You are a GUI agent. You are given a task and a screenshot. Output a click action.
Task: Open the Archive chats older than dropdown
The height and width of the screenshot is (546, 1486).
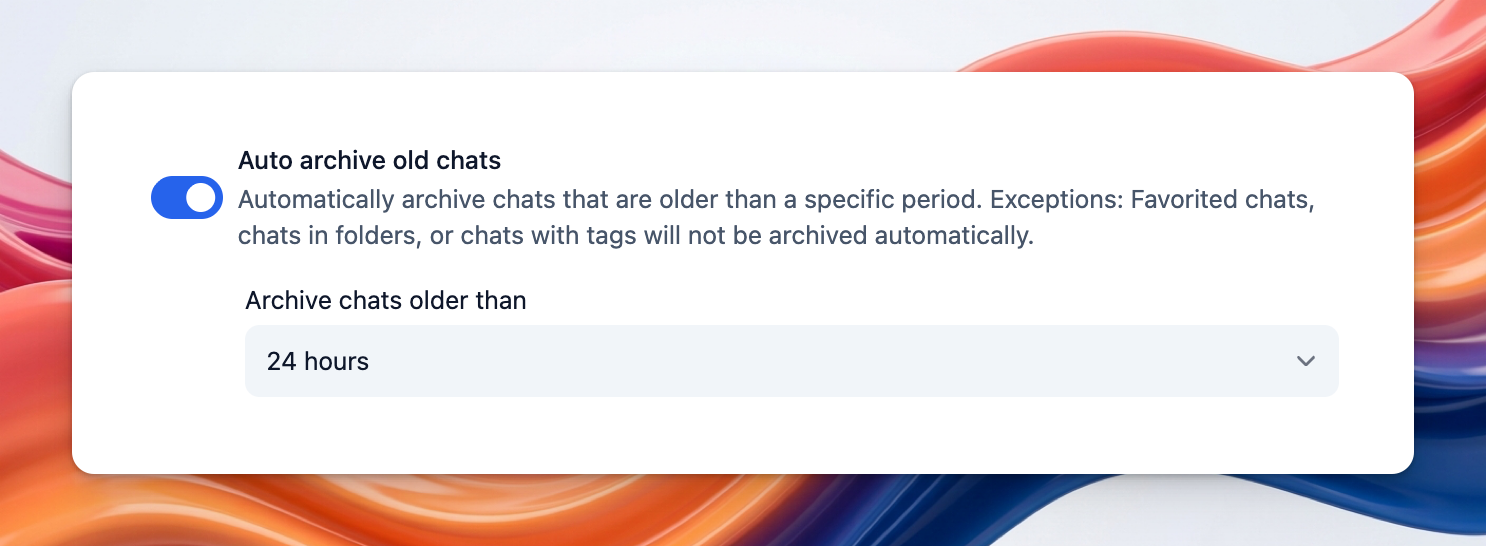790,361
